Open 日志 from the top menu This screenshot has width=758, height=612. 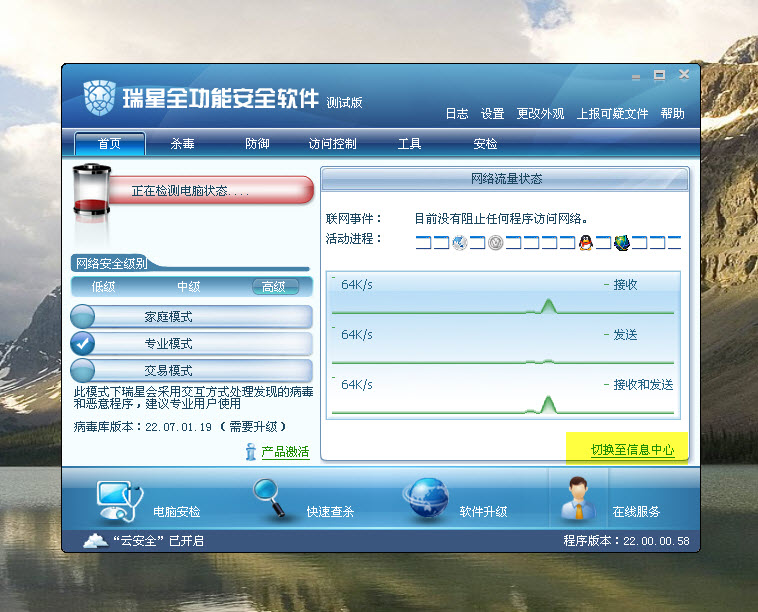457,114
